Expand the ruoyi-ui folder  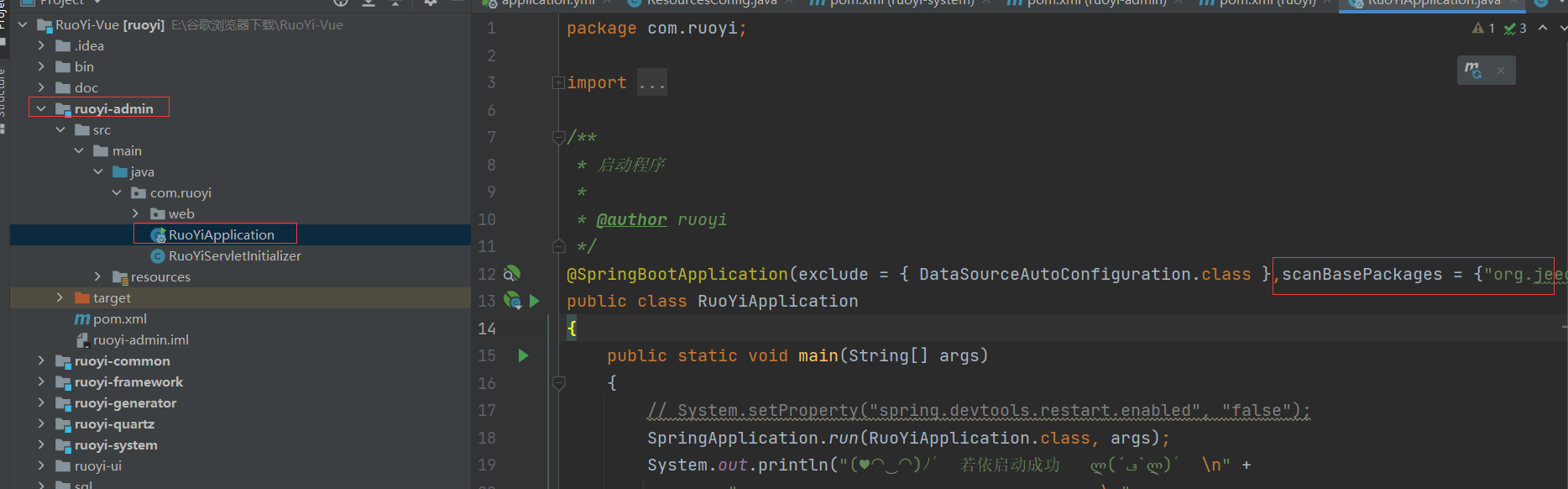pos(41,466)
